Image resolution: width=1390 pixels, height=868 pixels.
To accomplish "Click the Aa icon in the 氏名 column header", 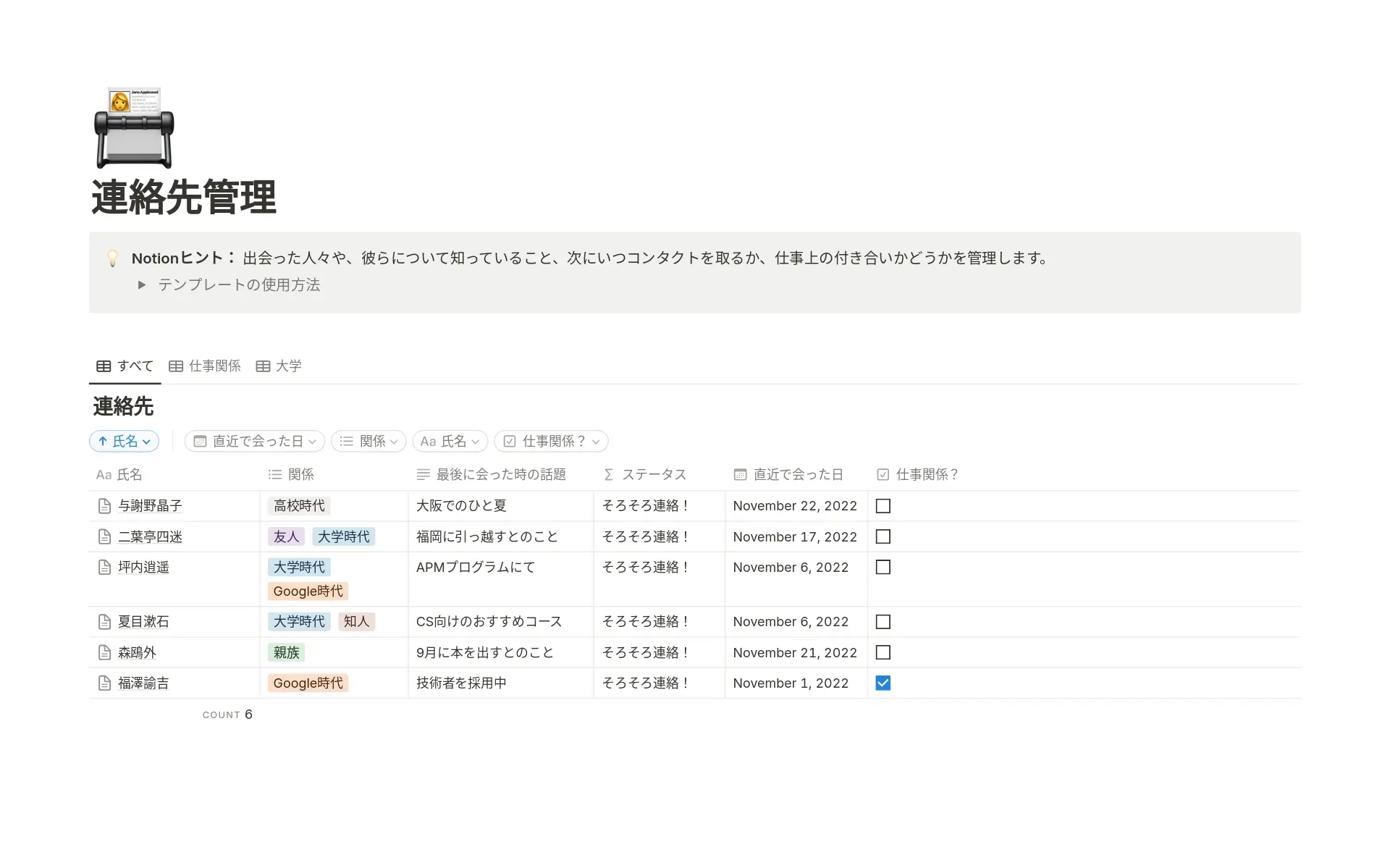I will pos(103,474).
